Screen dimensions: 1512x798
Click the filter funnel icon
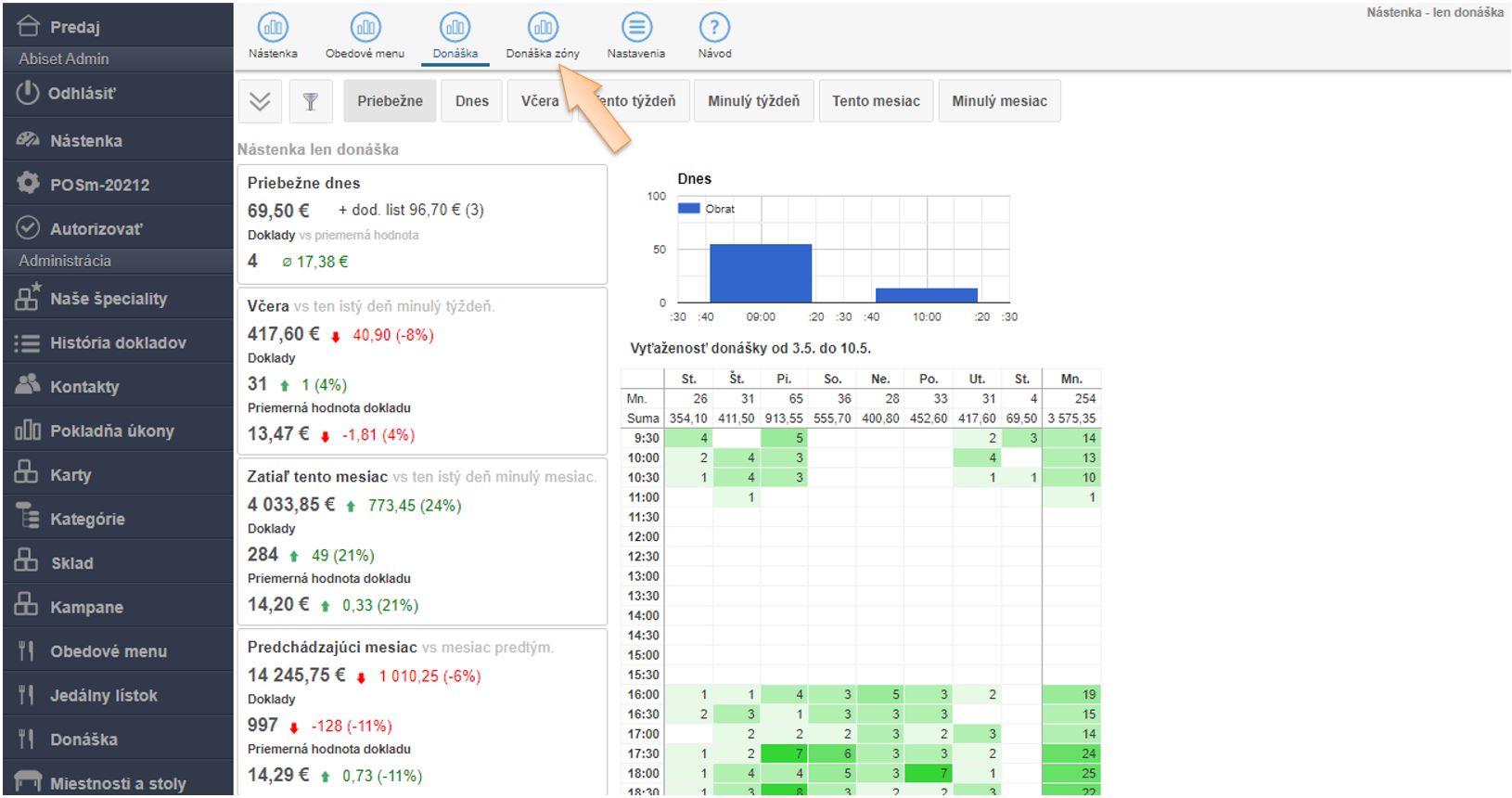tap(311, 101)
